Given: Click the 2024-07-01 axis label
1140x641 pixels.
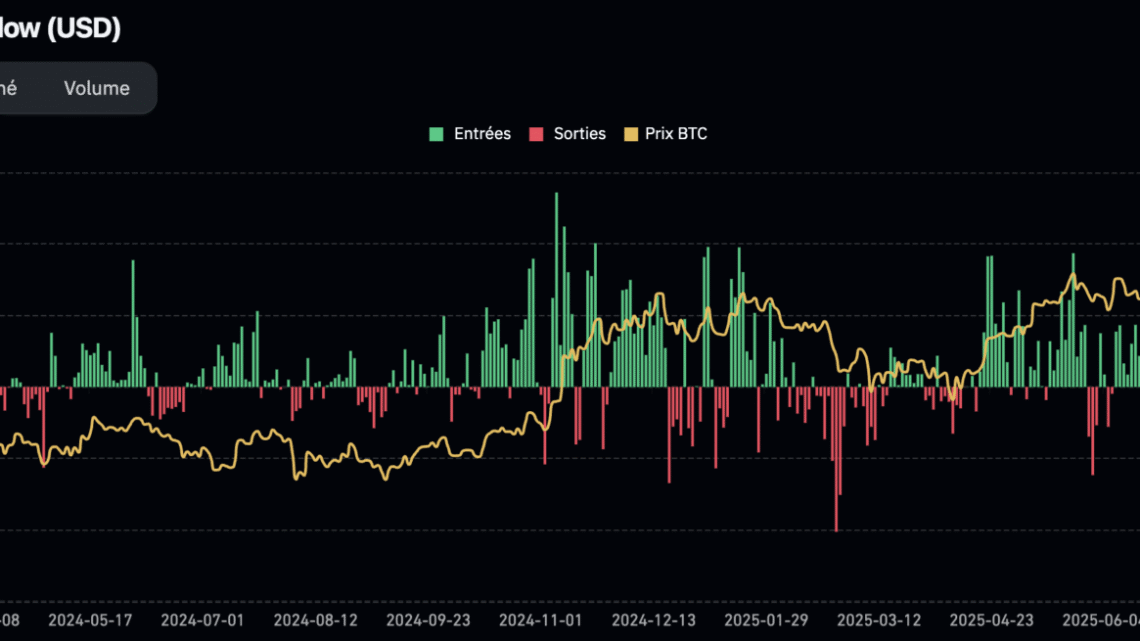Looking at the screenshot, I should 201,619.
